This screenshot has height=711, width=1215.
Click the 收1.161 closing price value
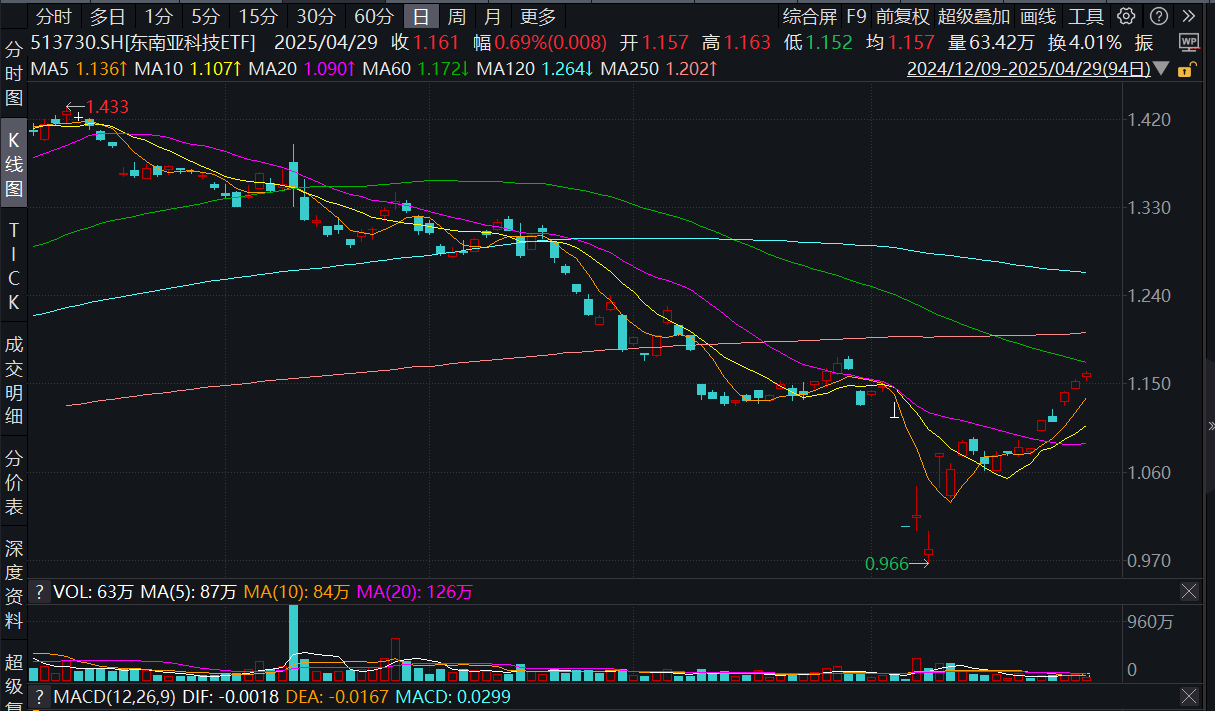click(425, 42)
